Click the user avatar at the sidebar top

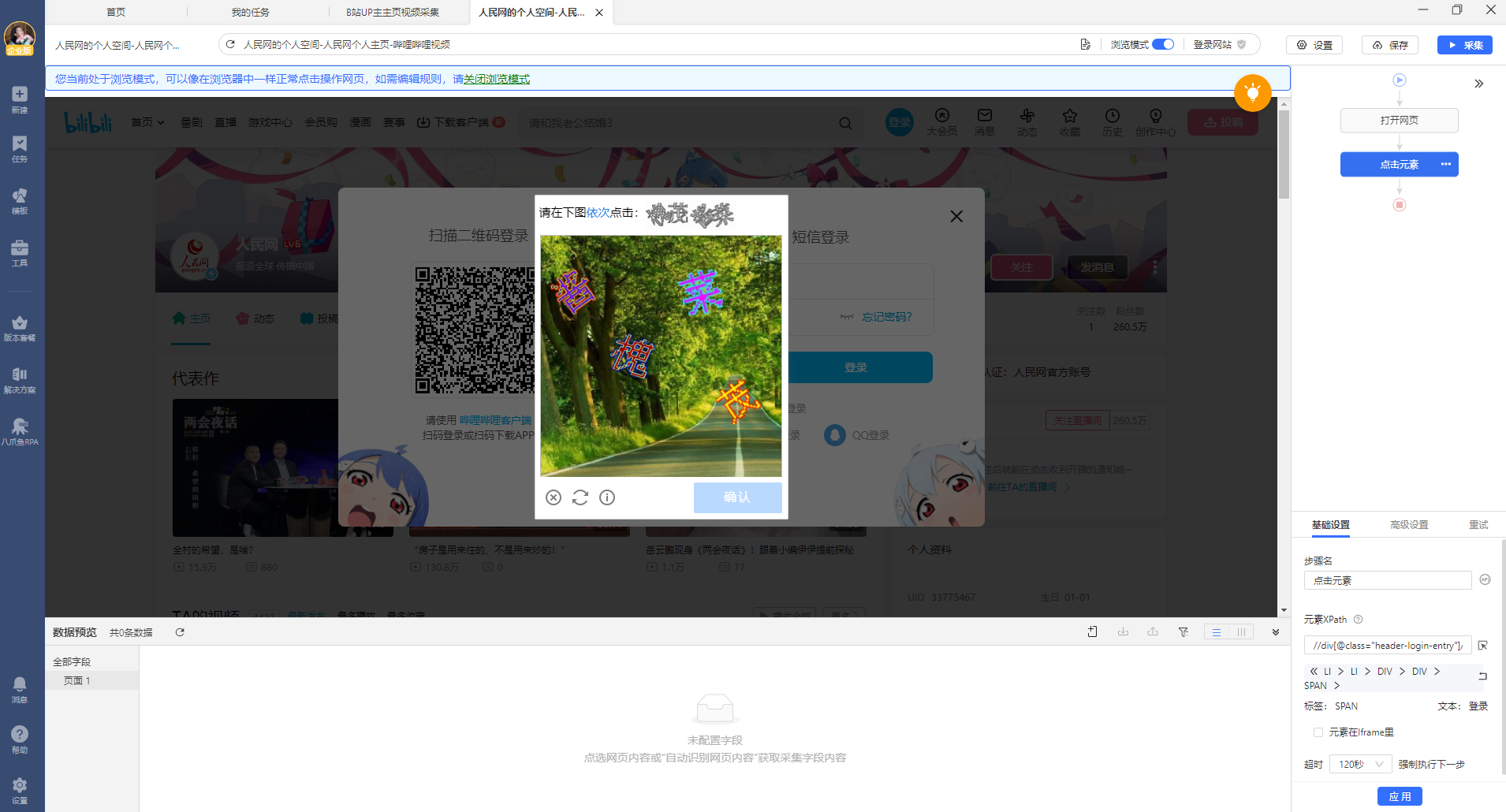(20, 37)
